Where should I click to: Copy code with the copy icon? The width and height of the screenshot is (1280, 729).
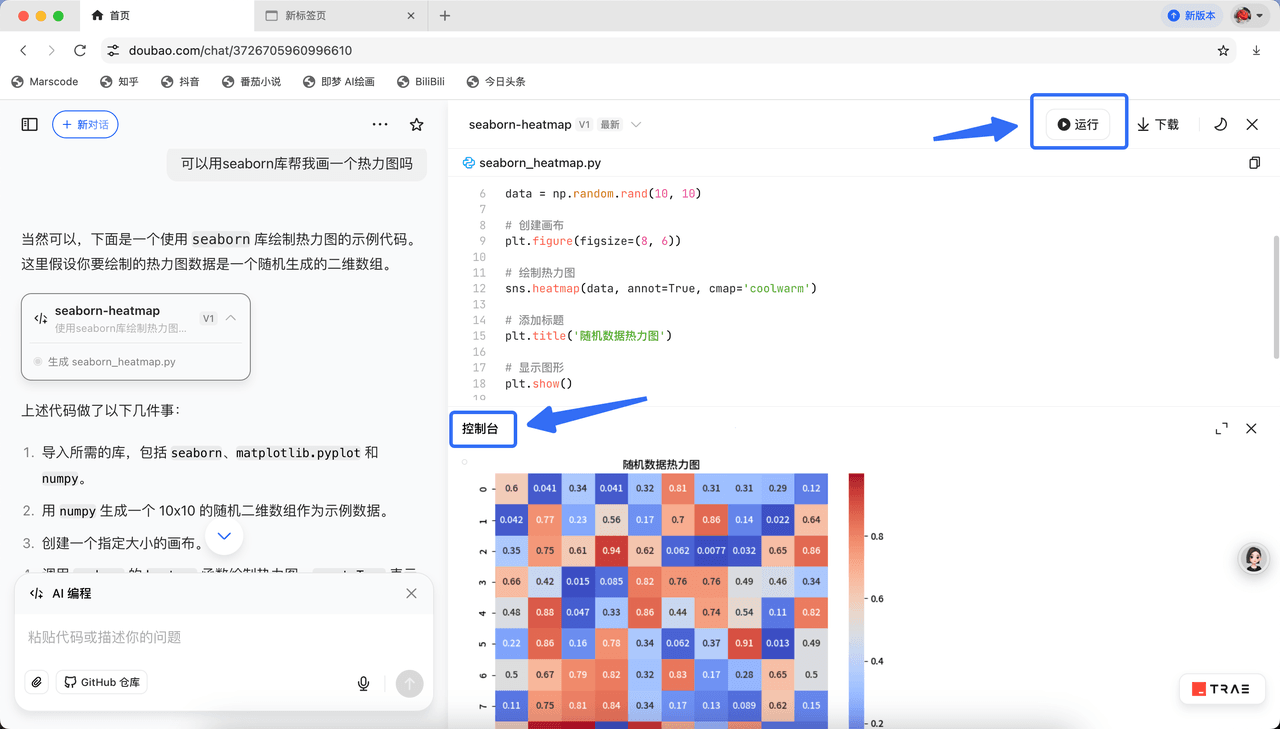1254,163
